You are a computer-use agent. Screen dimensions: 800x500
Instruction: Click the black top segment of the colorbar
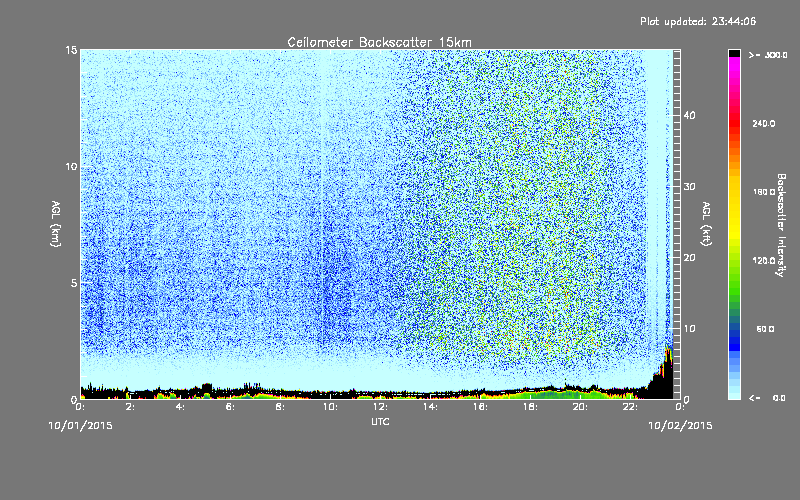734,53
